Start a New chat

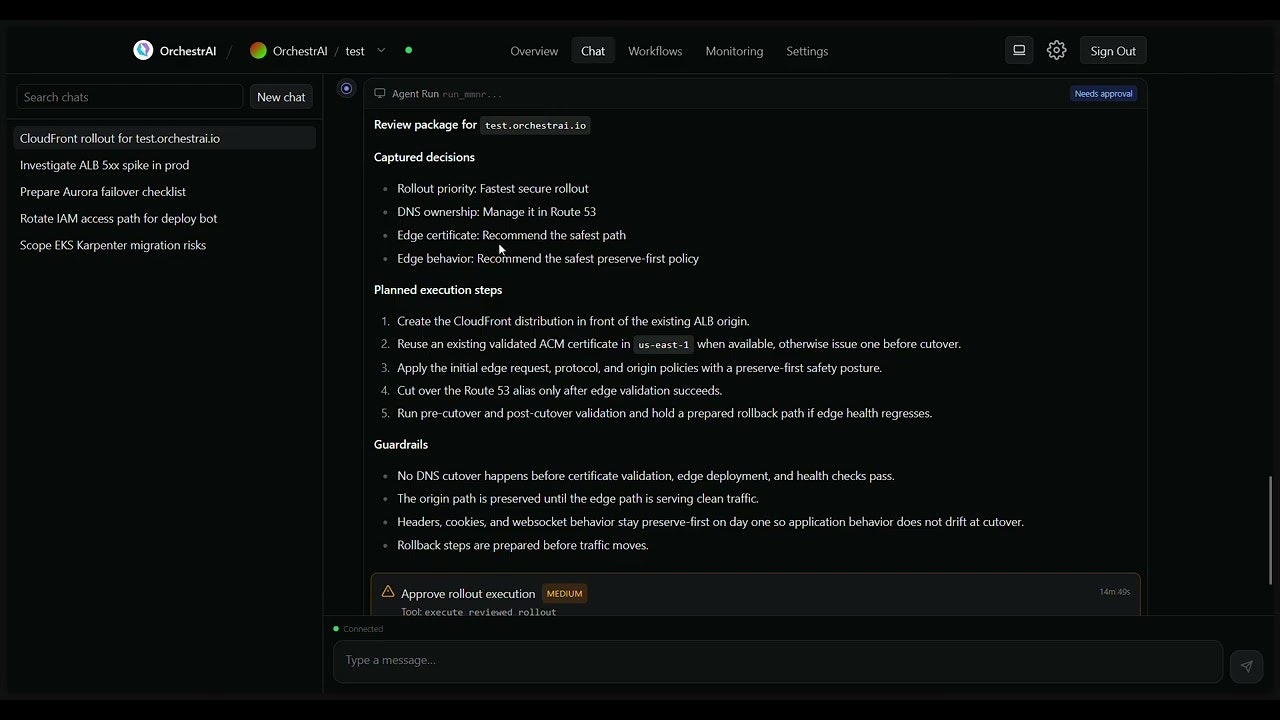point(281,97)
